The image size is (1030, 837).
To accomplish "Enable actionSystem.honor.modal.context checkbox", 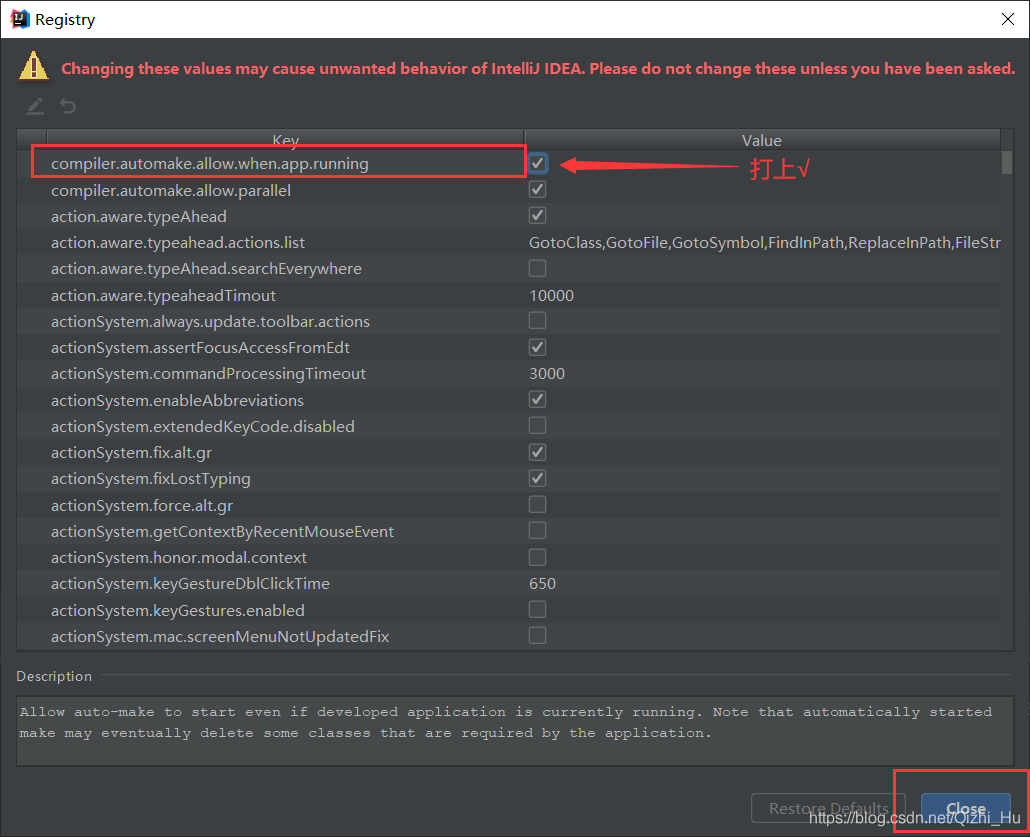I will tap(537, 557).
